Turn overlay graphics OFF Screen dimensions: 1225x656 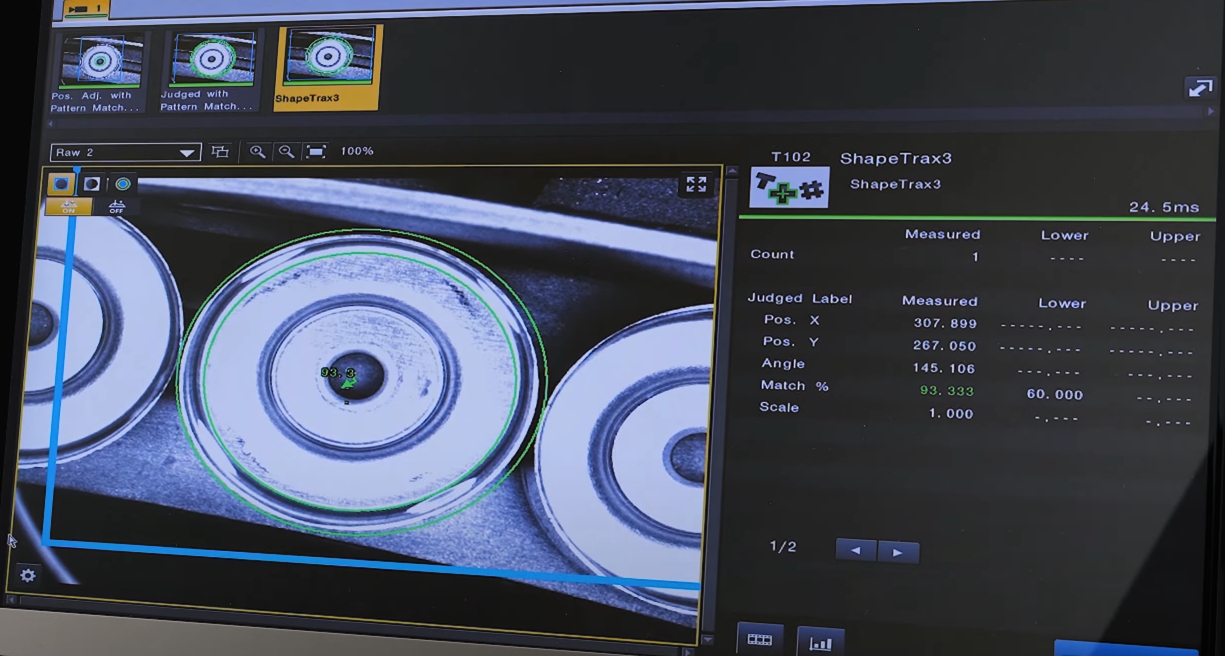(x=117, y=206)
